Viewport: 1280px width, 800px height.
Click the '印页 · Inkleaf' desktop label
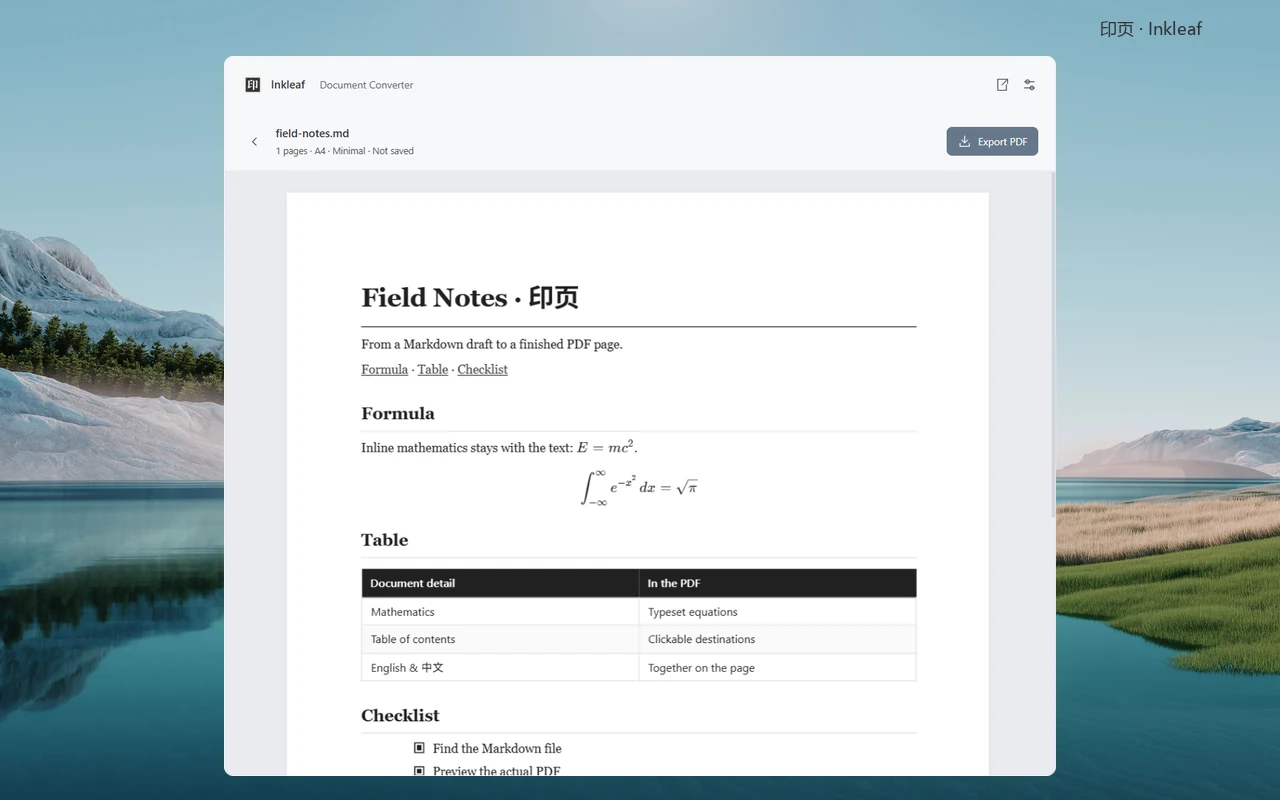coord(1151,29)
